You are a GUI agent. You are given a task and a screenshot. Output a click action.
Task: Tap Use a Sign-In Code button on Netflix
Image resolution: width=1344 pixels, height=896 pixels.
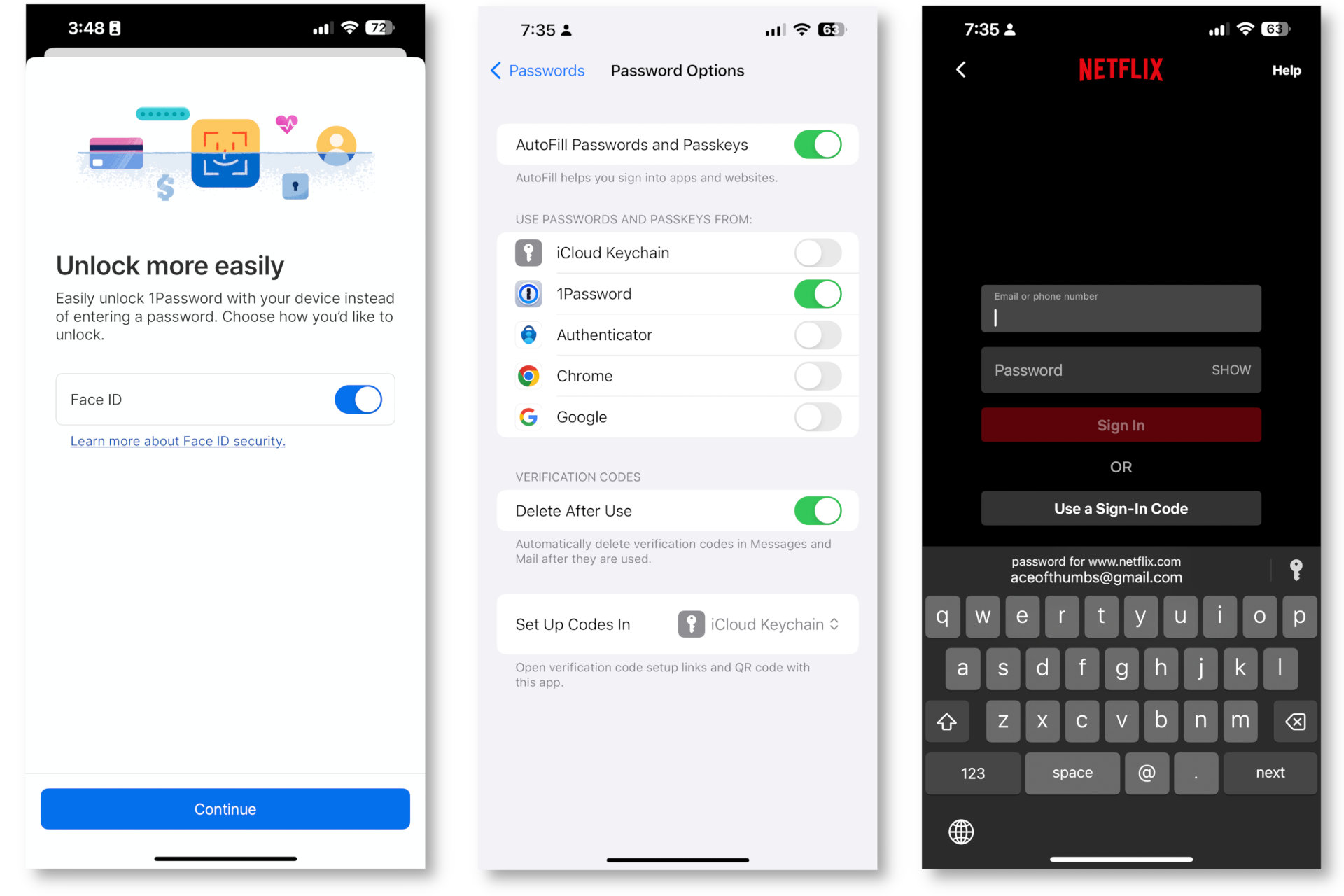1120,508
